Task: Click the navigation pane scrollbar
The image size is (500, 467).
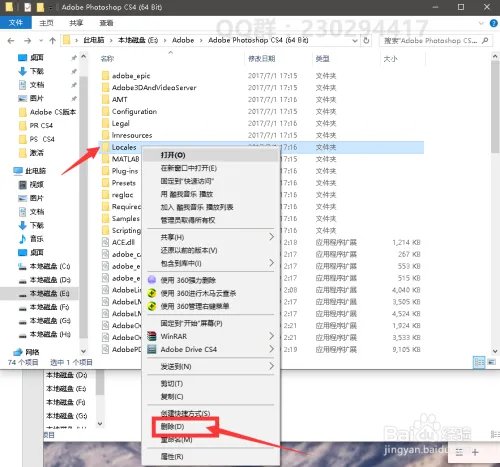Action: point(84,207)
